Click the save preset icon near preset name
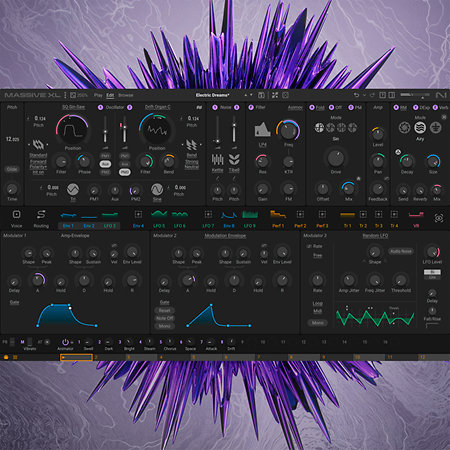 click(x=261, y=95)
